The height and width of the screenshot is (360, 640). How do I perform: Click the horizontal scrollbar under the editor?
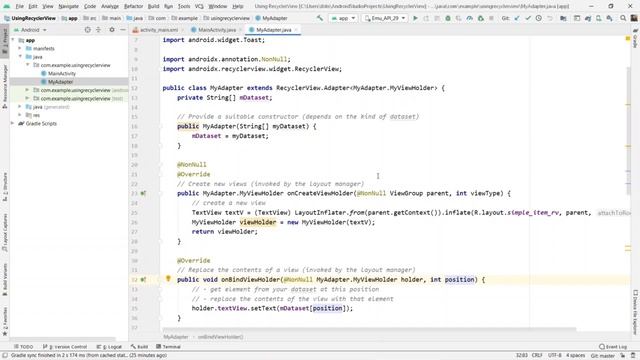369,329
